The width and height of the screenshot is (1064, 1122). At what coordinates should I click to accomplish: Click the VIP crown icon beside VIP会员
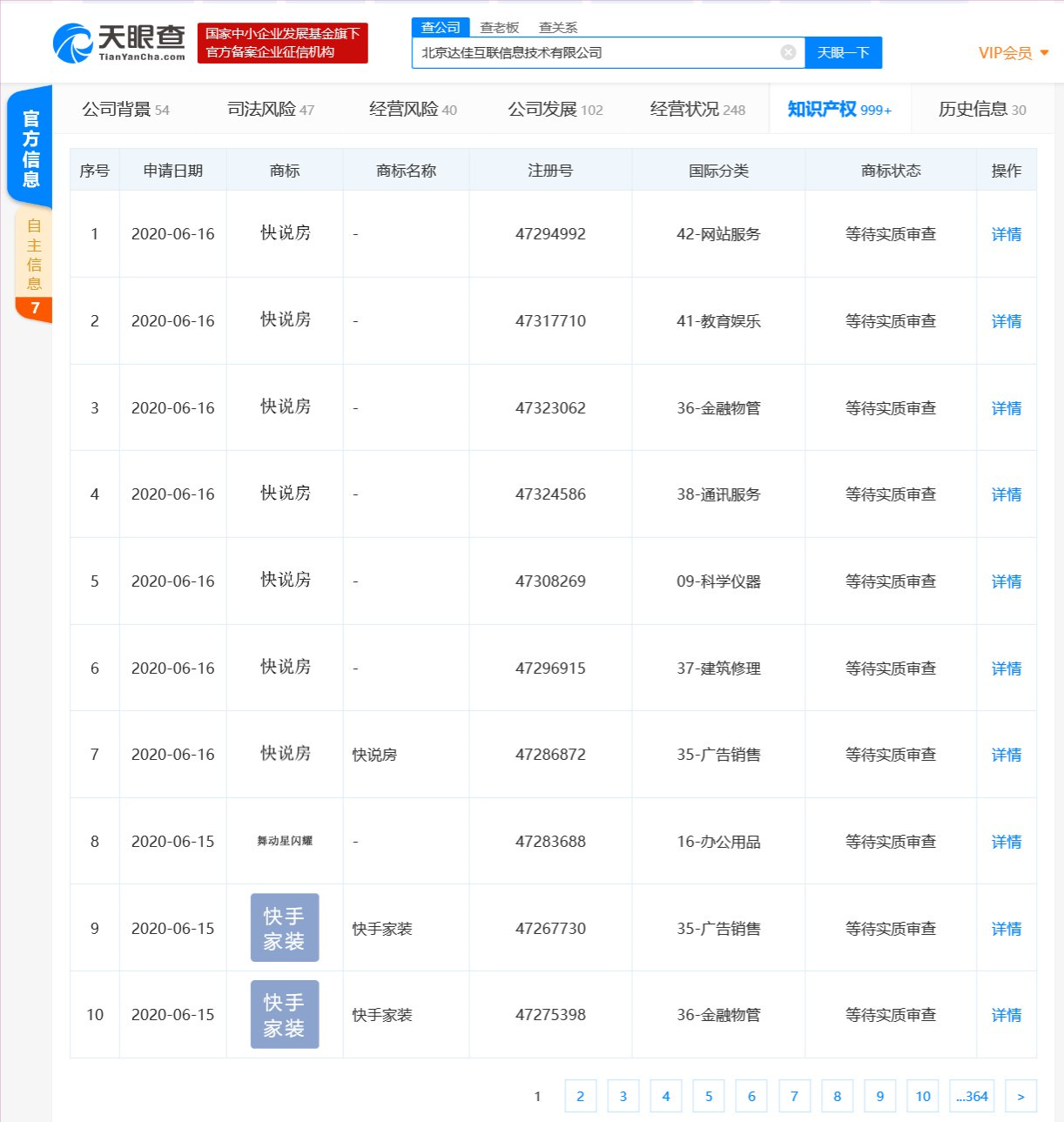coord(1047,50)
